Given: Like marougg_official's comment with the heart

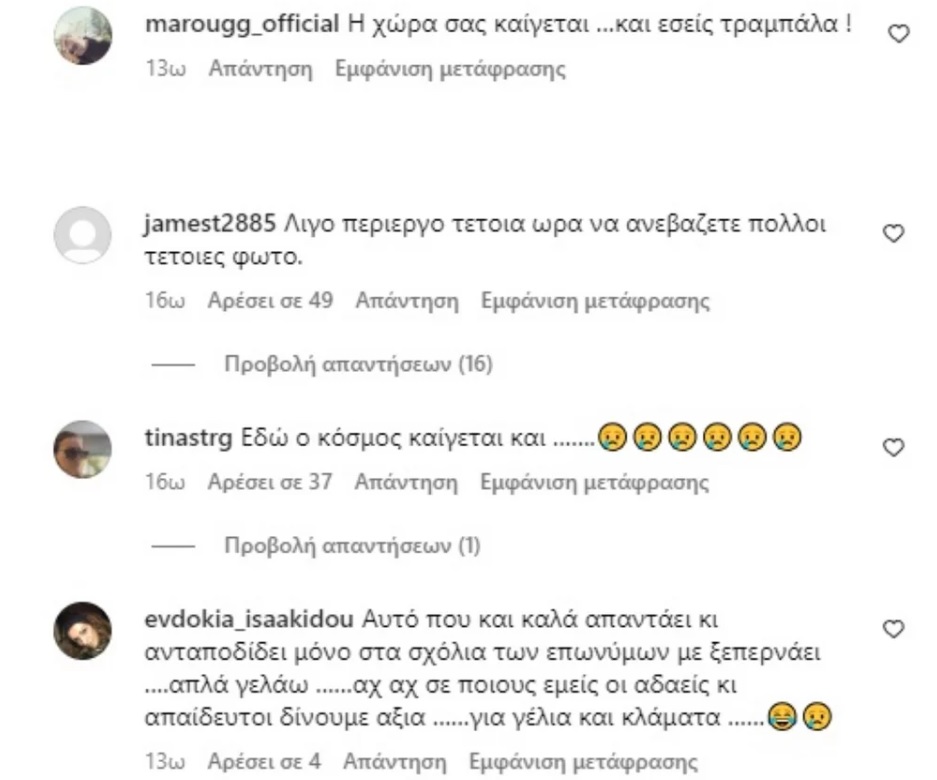Looking at the screenshot, I should [899, 33].
